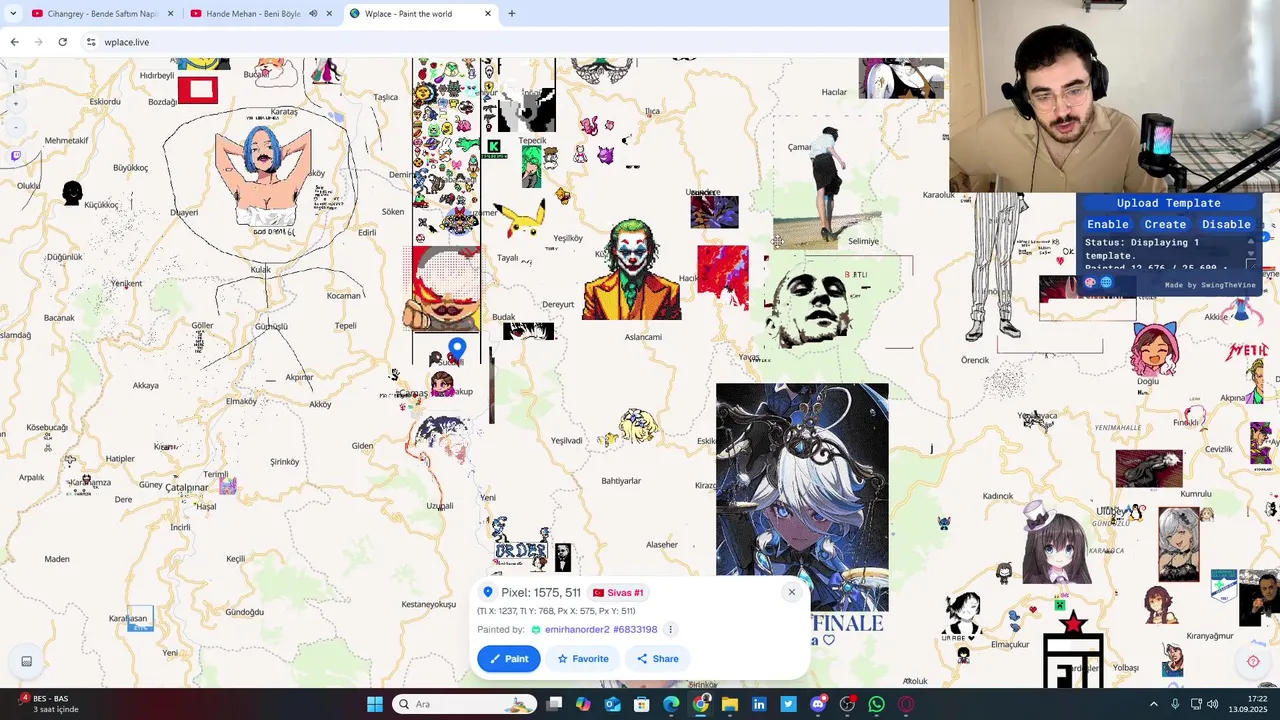Open site information icon in address bar

pyautogui.click(x=91, y=42)
